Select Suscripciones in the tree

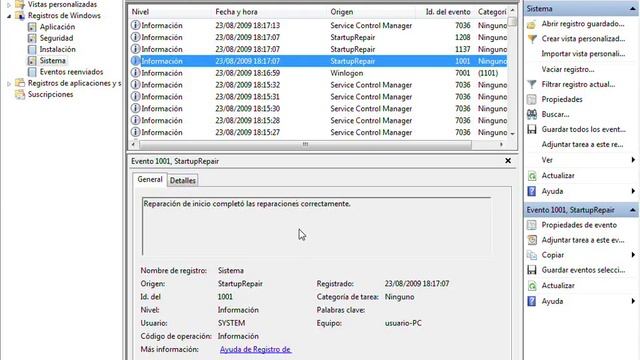point(51,94)
